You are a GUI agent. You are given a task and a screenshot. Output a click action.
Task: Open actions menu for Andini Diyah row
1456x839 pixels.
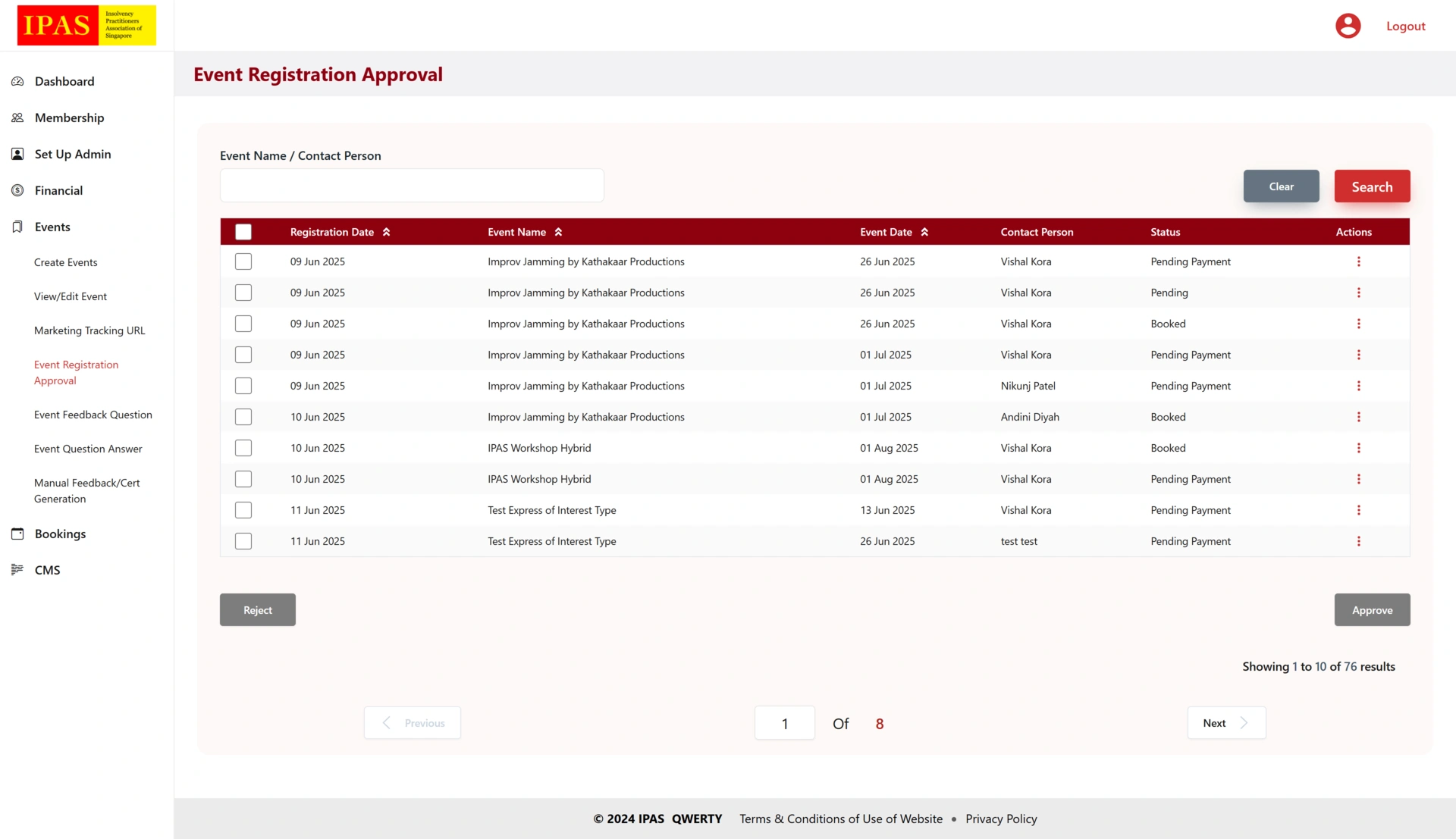pos(1358,417)
